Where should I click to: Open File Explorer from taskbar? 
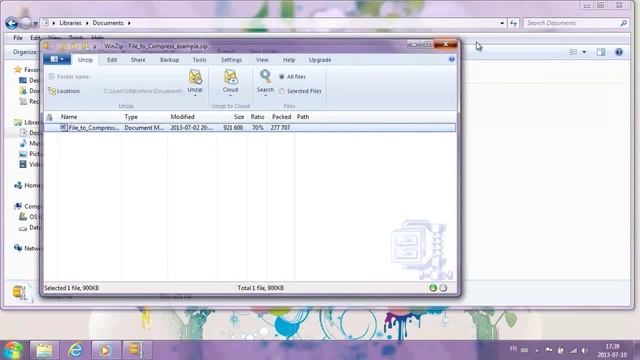click(x=44, y=350)
